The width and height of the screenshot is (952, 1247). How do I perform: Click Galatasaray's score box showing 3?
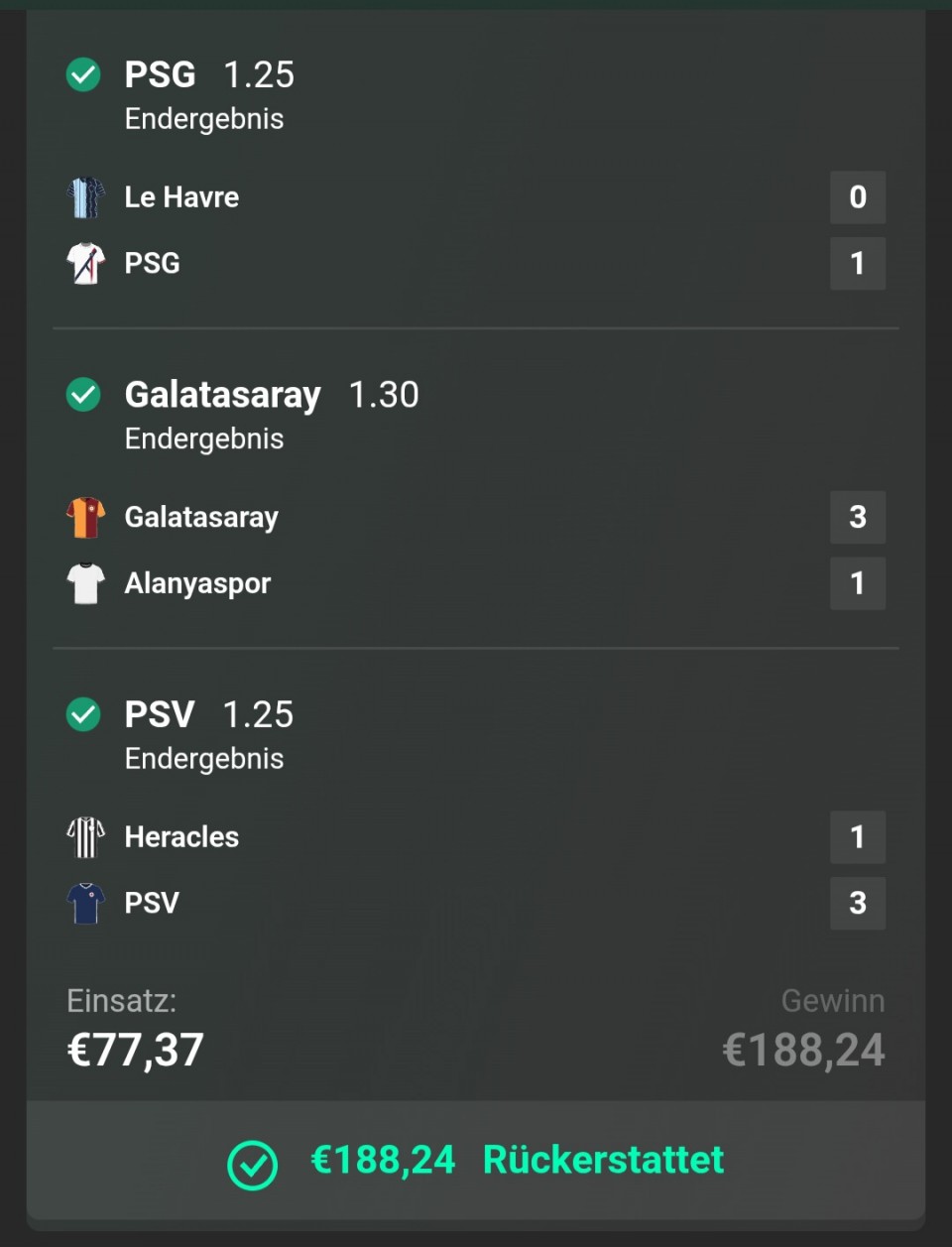coord(858,517)
